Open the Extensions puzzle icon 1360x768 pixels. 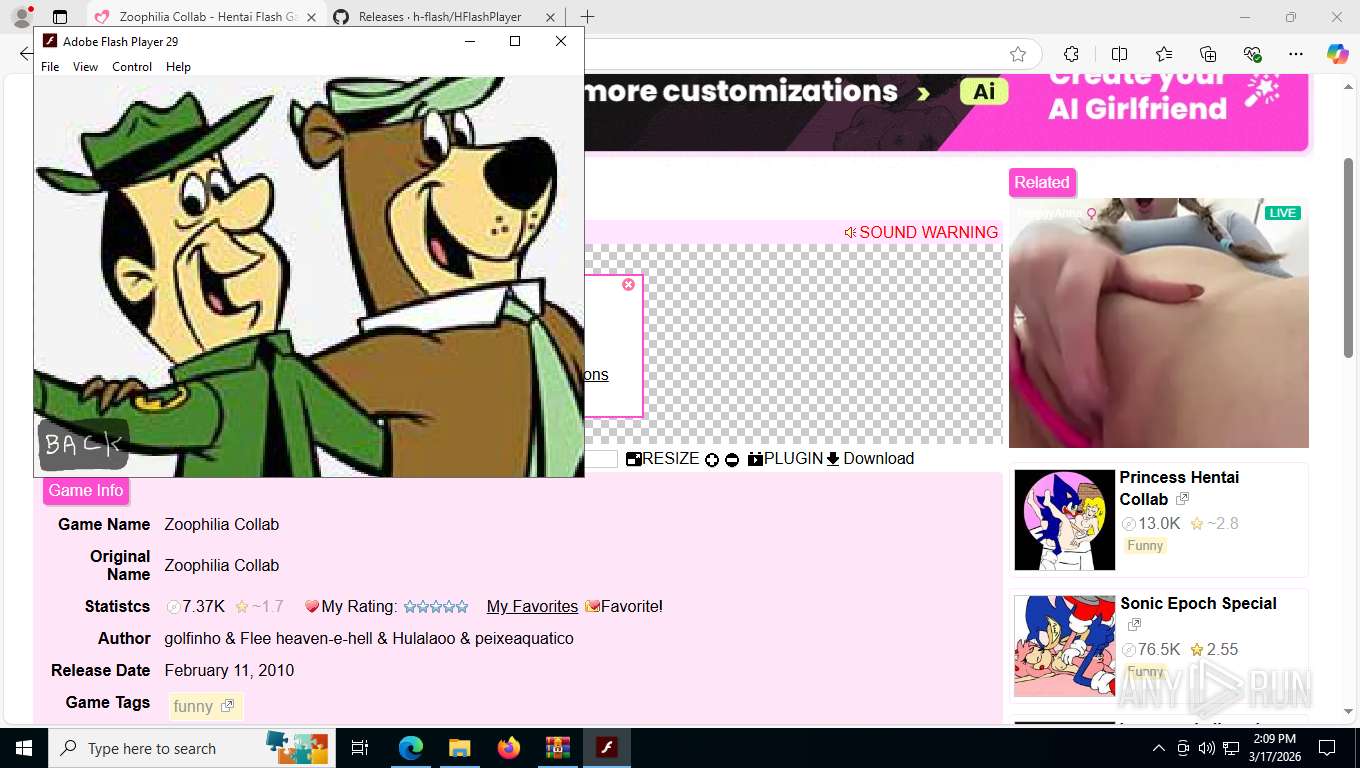(1071, 54)
